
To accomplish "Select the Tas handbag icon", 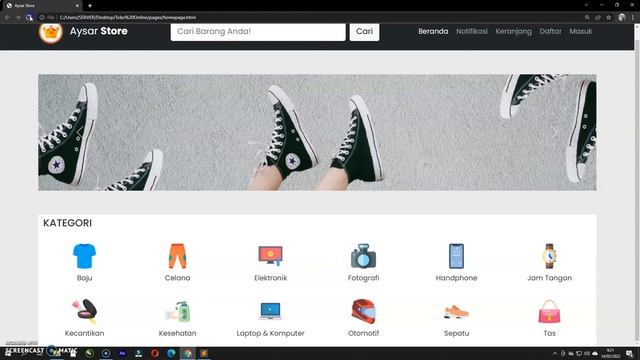I will (549, 311).
